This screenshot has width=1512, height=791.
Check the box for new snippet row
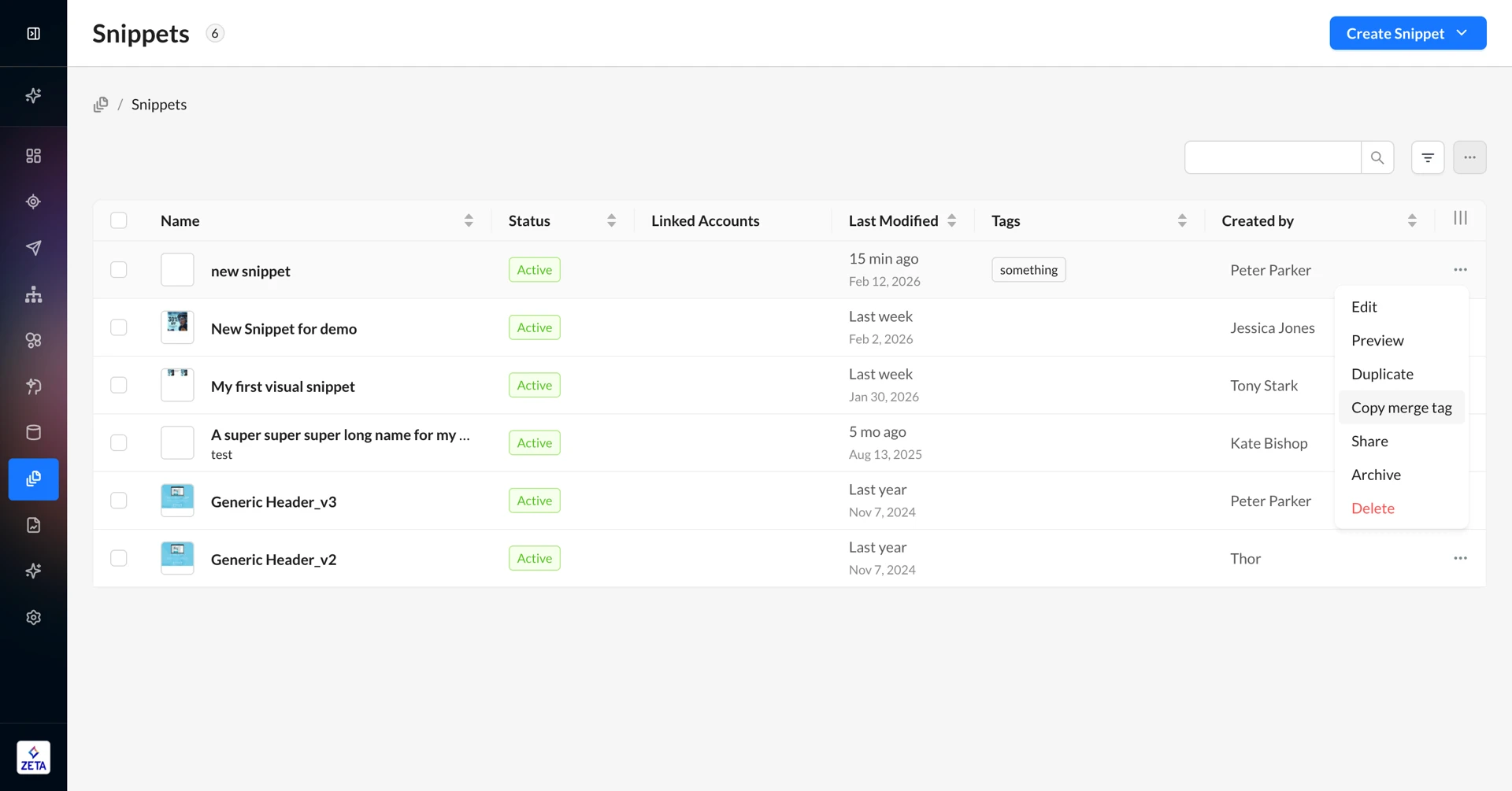point(119,270)
